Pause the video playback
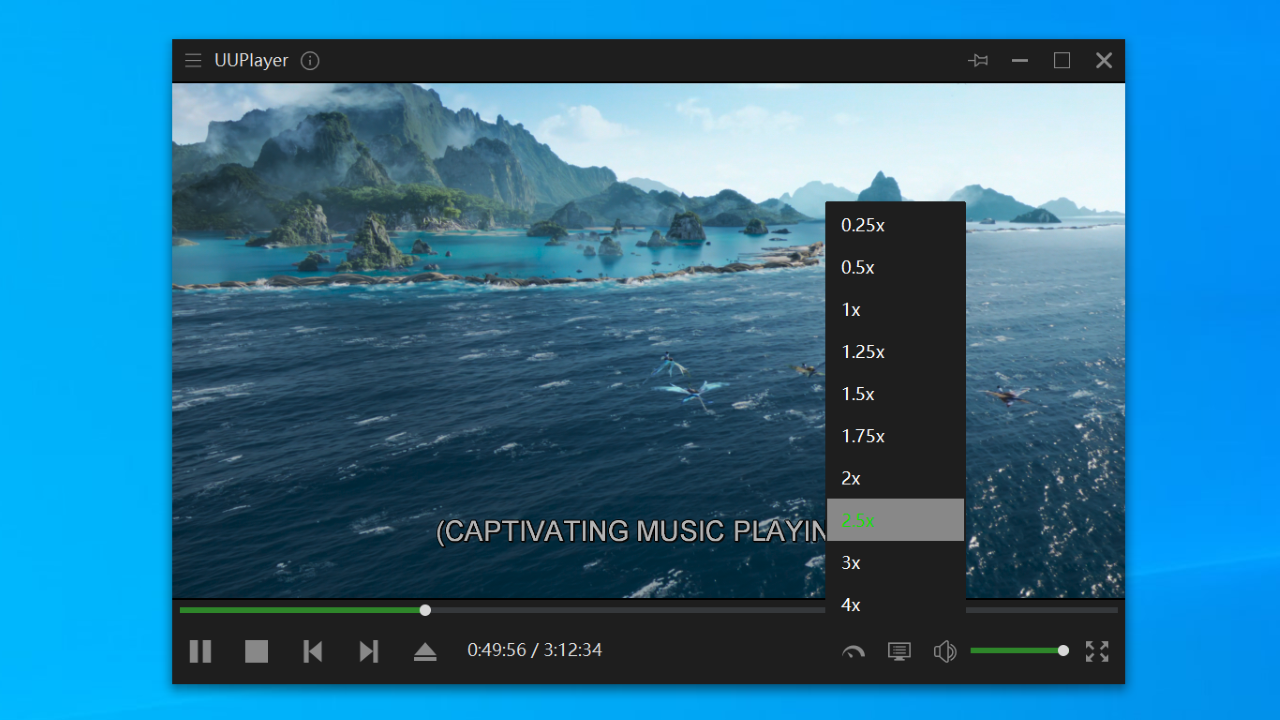Viewport: 1280px width, 720px height. [200, 652]
